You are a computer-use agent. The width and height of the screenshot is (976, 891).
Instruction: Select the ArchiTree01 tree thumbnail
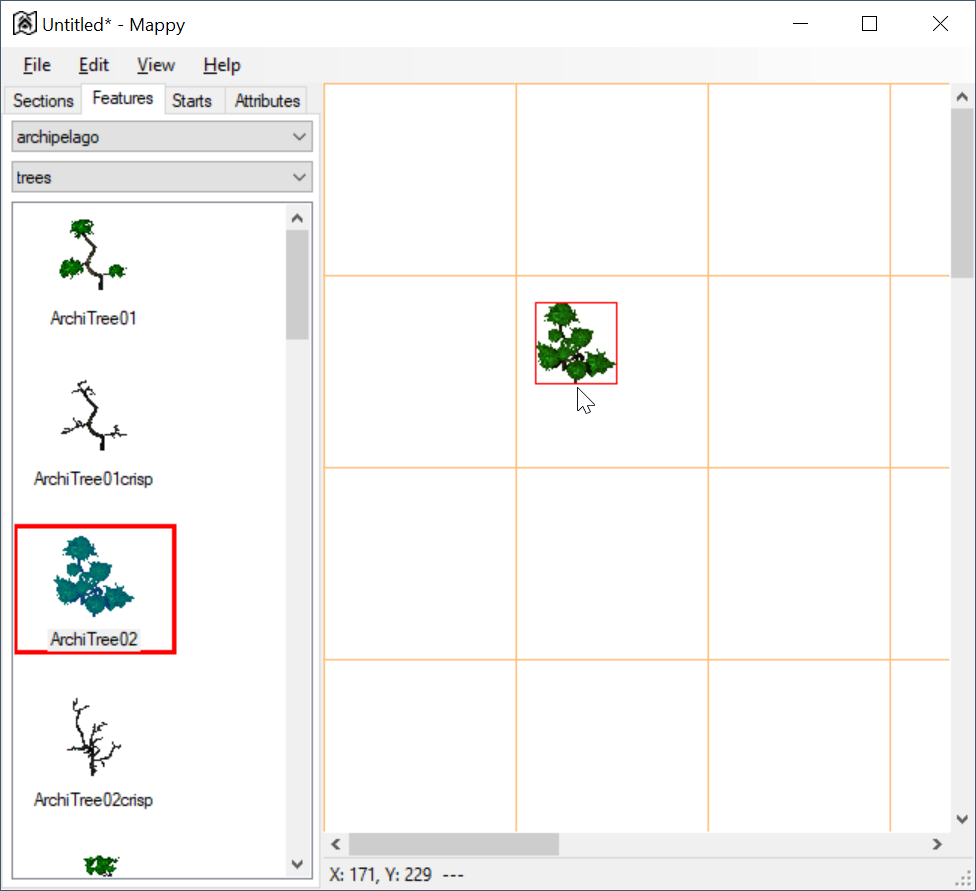pyautogui.click(x=92, y=254)
